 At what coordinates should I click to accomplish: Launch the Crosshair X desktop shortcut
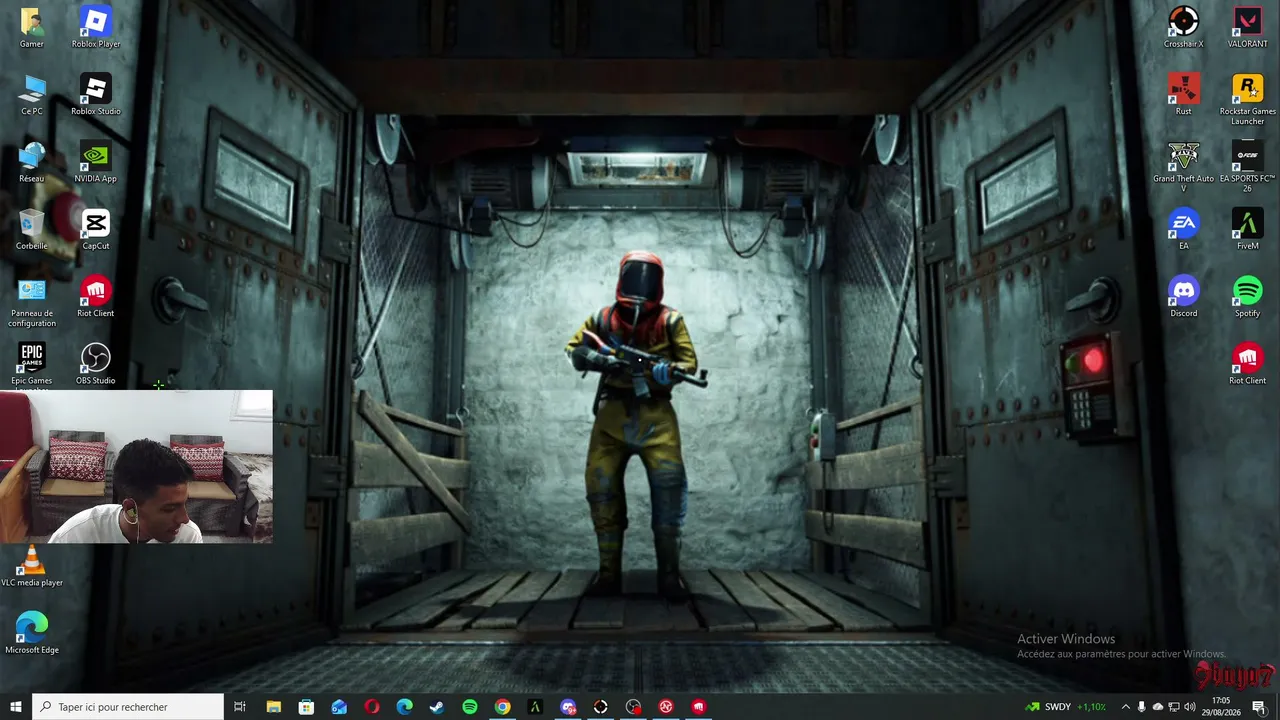click(1184, 28)
